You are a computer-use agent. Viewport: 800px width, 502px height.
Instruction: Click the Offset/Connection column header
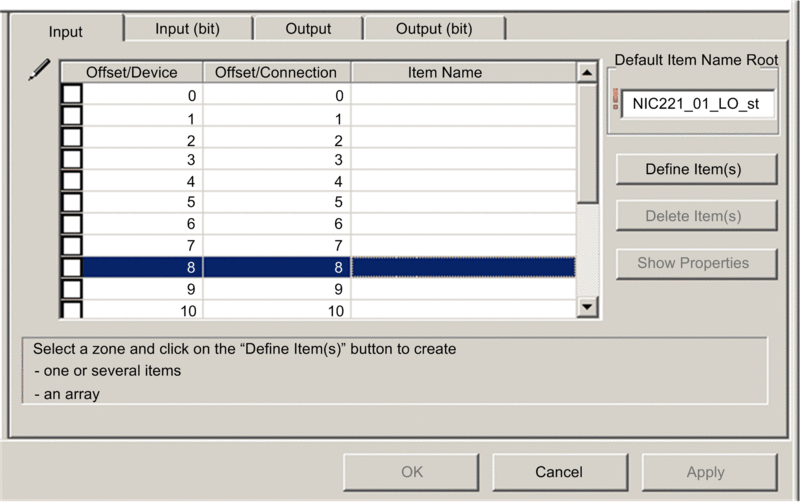(277, 72)
